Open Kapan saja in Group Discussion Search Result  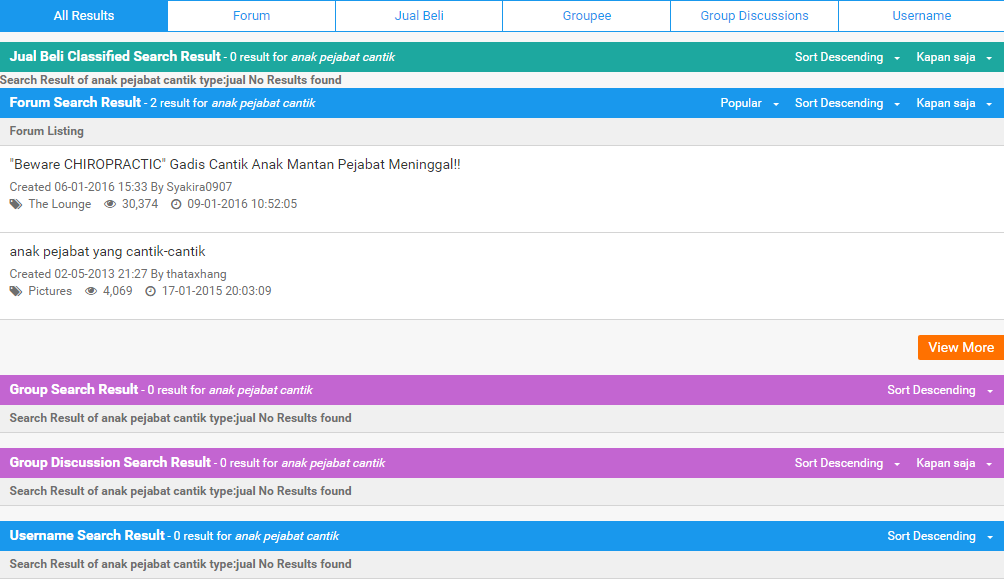click(954, 463)
